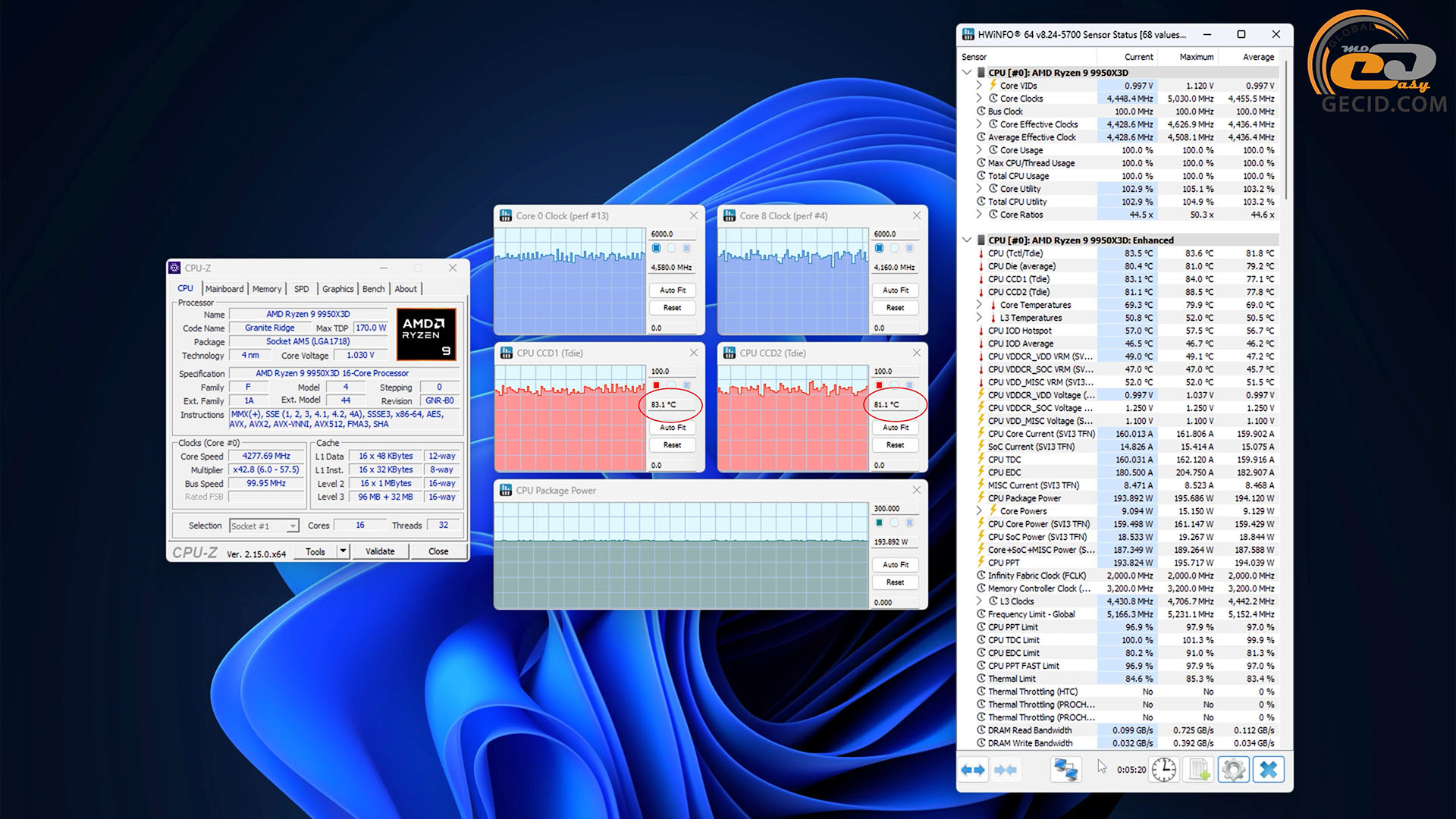Open the Bench tab in CPU-Z
Screen dimensions: 1456x819
click(373, 289)
